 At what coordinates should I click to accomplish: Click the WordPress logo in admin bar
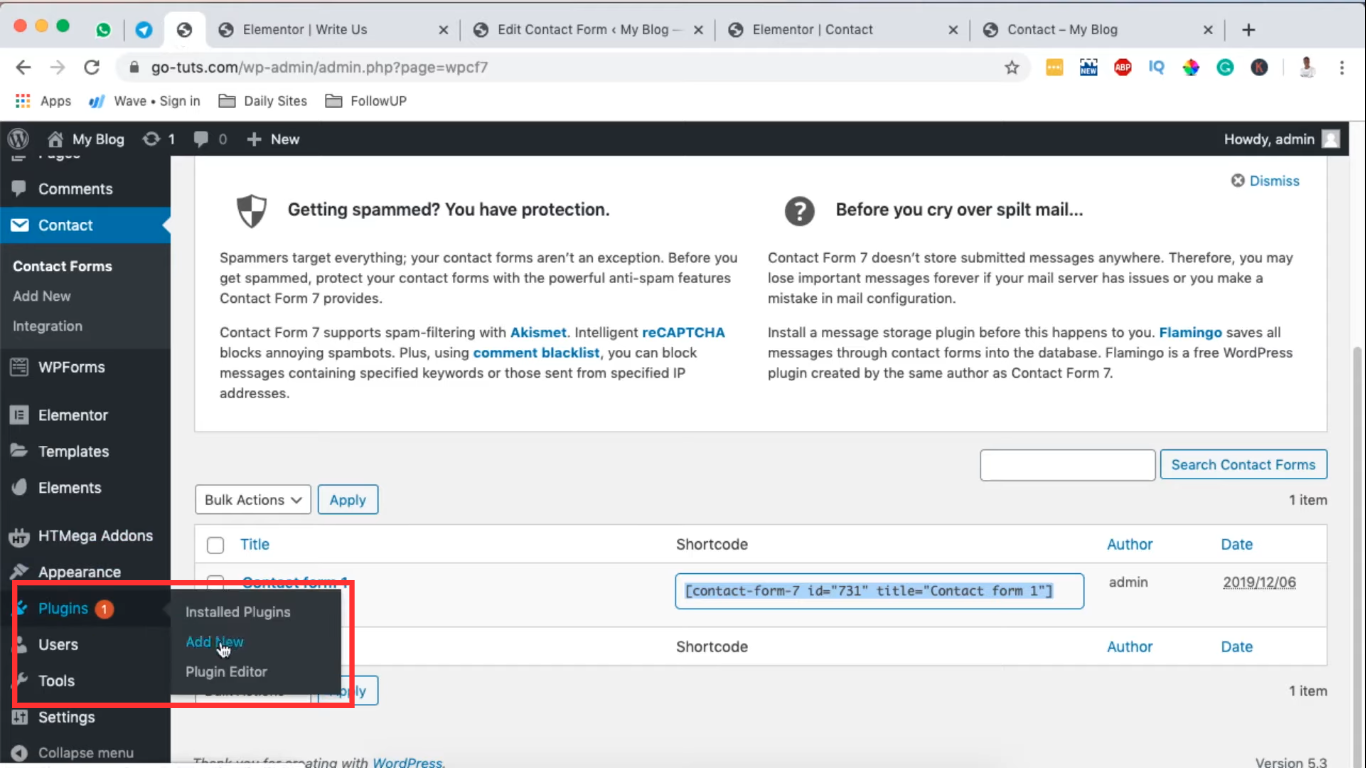tap(18, 139)
